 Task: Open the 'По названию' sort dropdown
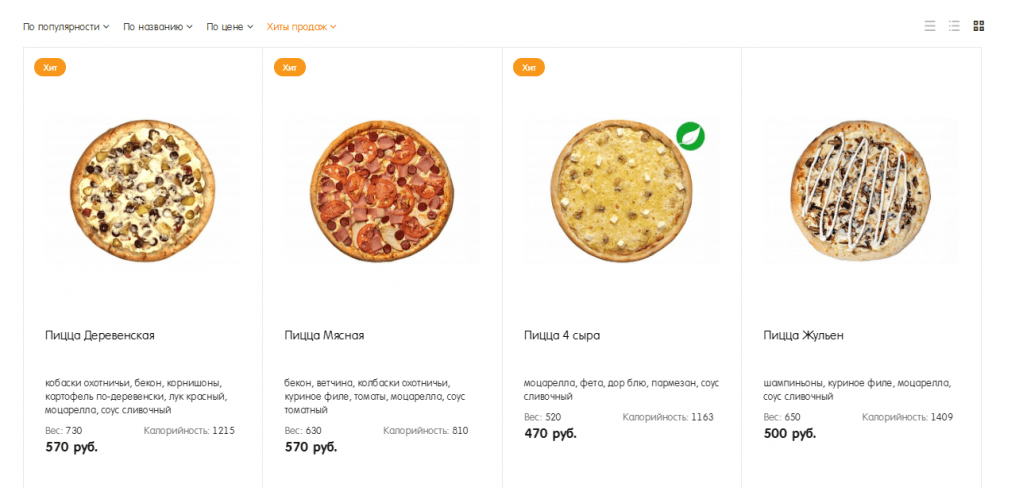(158, 27)
